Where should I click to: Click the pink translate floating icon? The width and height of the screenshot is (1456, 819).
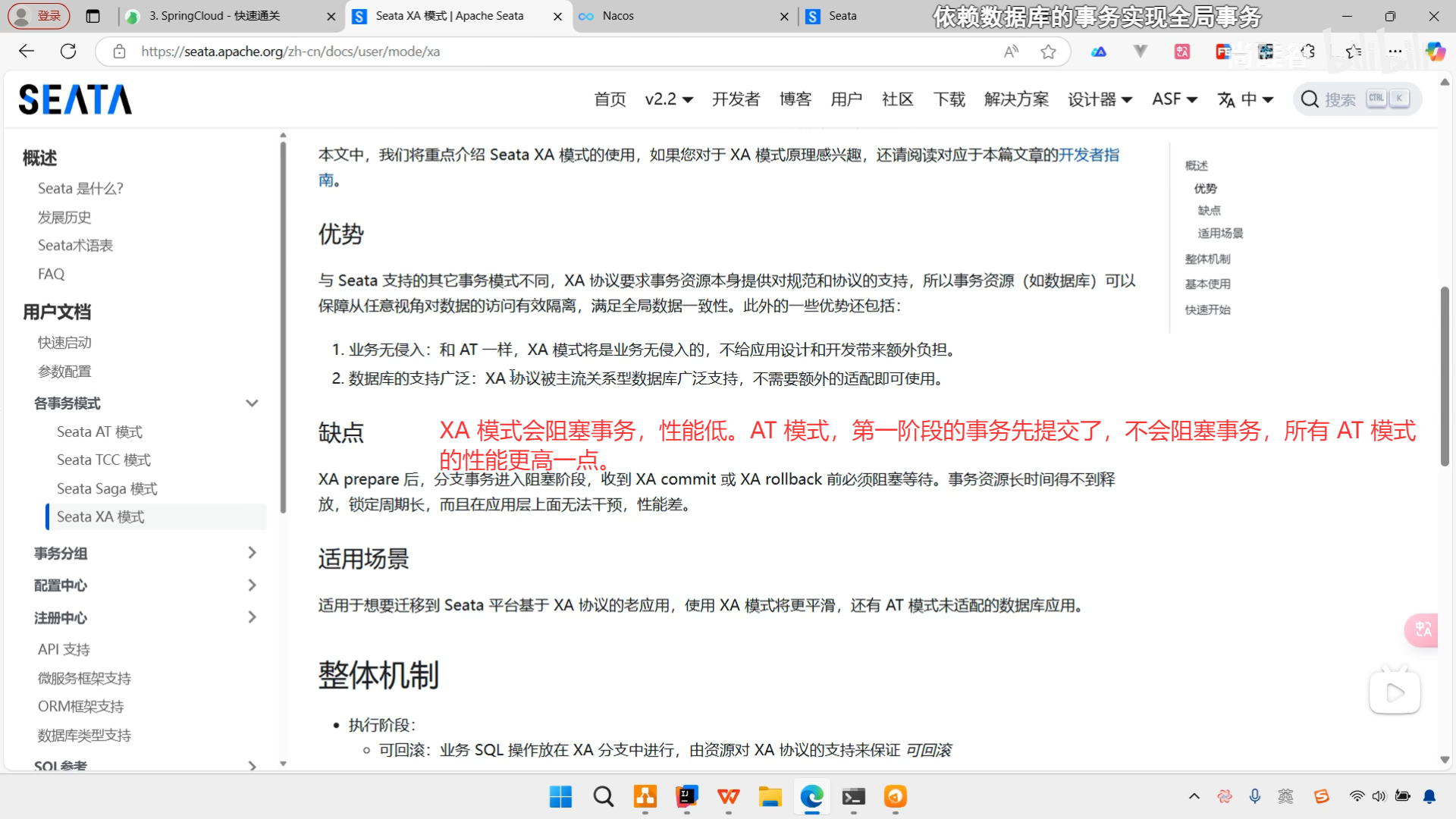pyautogui.click(x=1422, y=629)
